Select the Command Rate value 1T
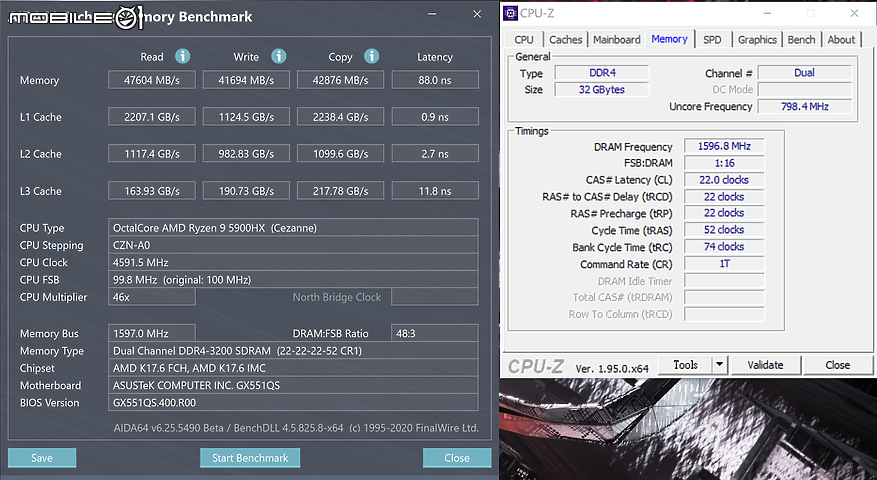This screenshot has width=877, height=480. click(724, 263)
